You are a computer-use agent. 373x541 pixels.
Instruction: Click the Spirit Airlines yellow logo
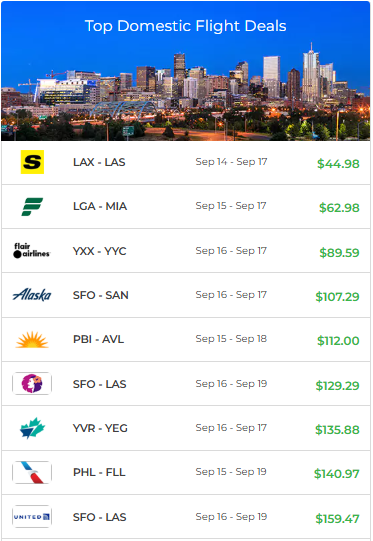pyautogui.click(x=32, y=162)
